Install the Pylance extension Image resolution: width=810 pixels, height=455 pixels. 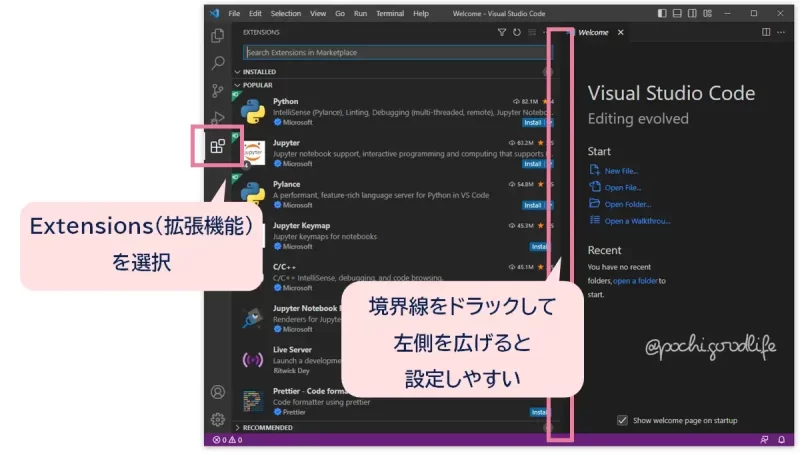tap(532, 205)
